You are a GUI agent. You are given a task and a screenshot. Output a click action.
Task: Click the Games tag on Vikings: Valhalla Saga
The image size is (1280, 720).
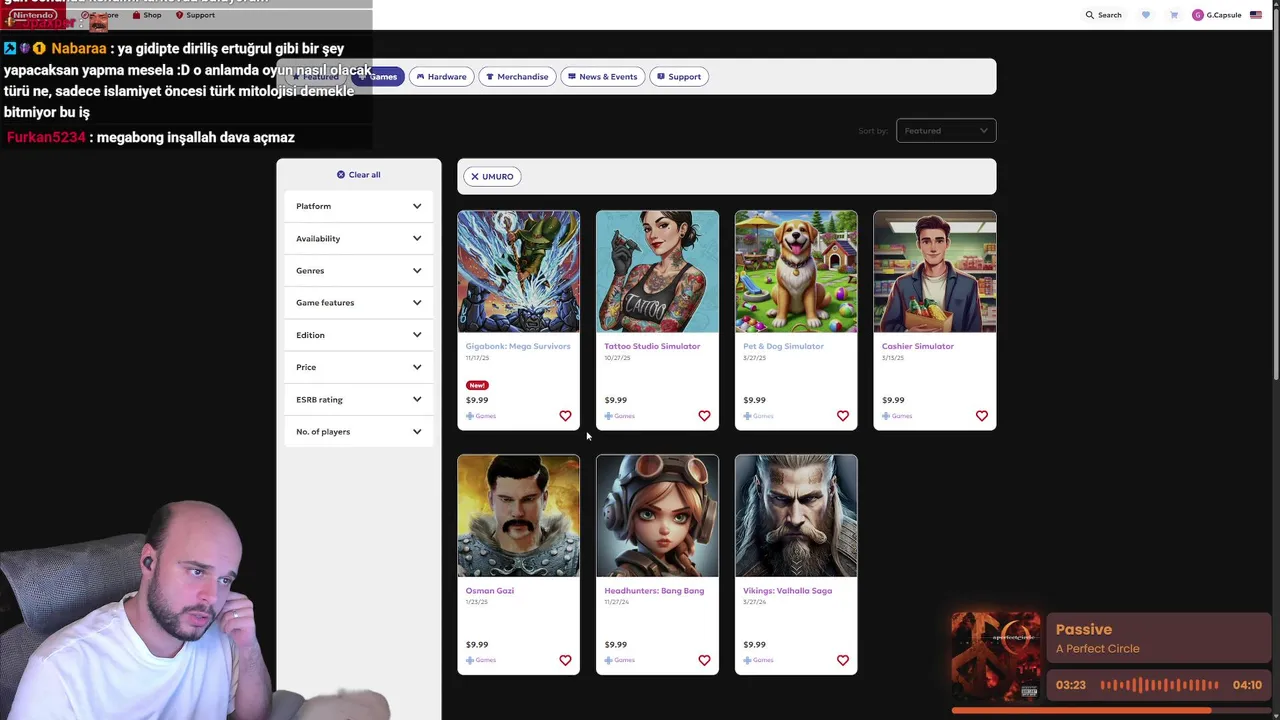tap(758, 660)
